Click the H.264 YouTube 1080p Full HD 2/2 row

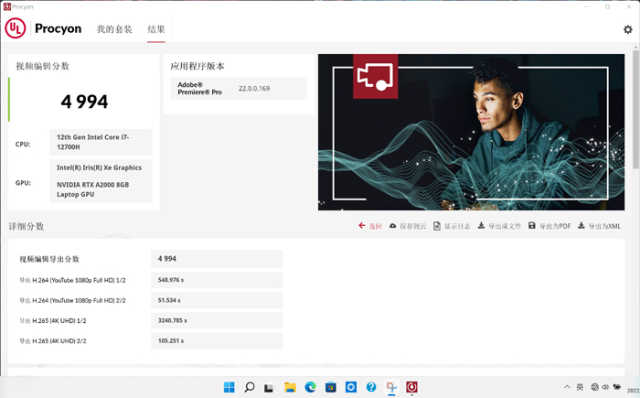pyautogui.click(x=151, y=300)
